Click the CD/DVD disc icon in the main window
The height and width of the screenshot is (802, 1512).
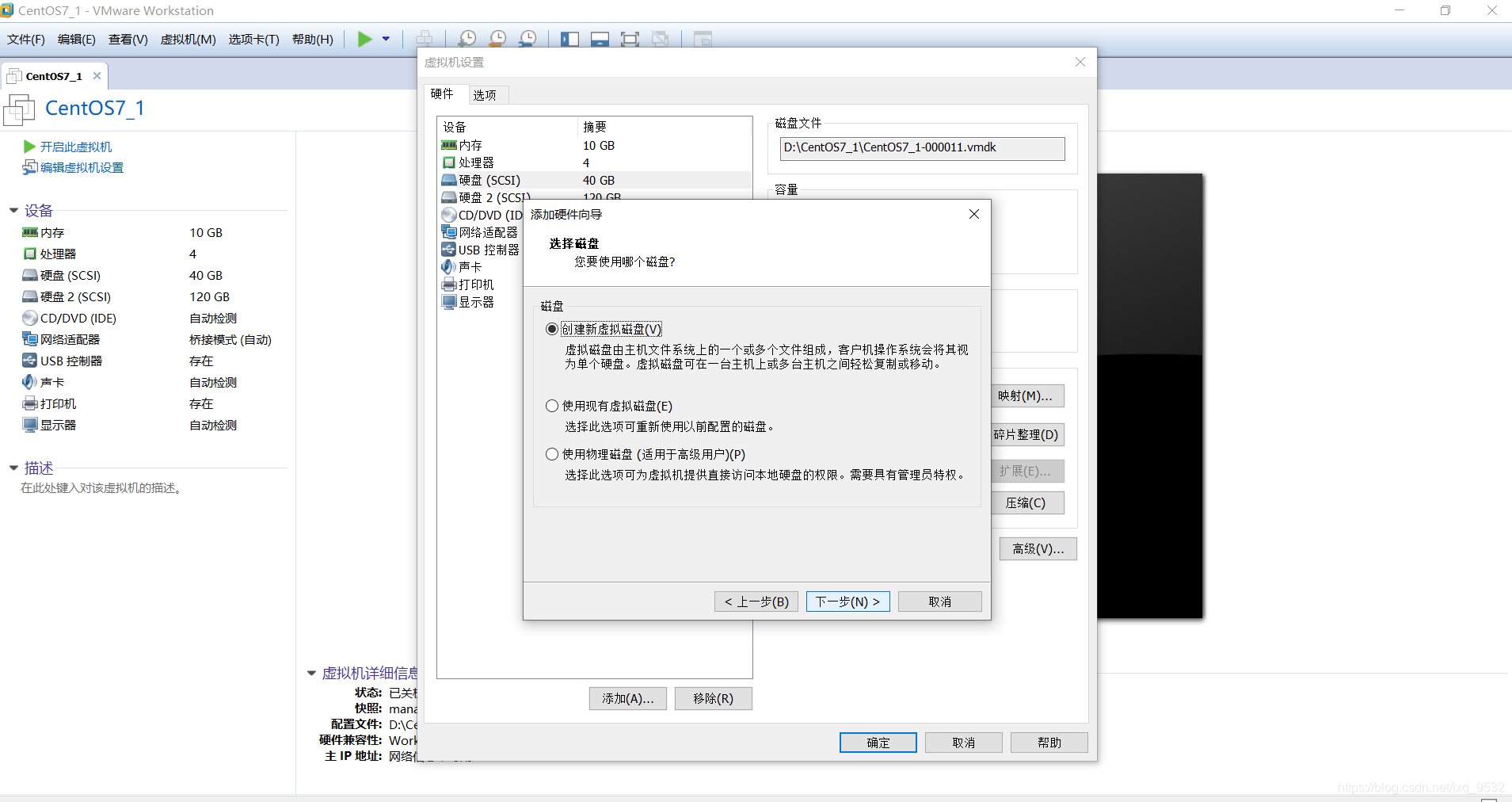click(x=30, y=318)
